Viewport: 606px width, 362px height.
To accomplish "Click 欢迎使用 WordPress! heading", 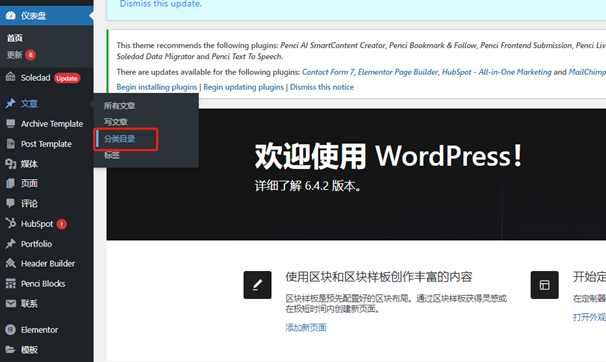I will click(388, 156).
